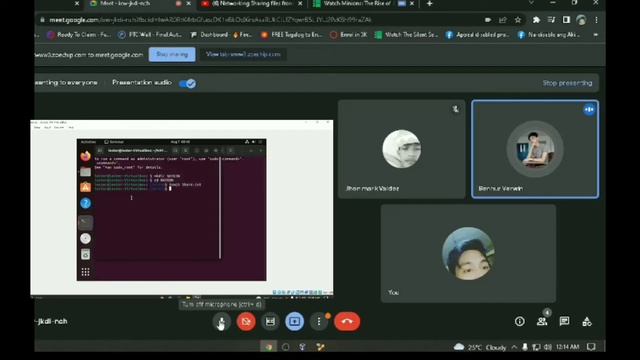The image size is (640, 360).
Task: Expand the bookmarks overflow chevron
Action: (x=596, y=35)
